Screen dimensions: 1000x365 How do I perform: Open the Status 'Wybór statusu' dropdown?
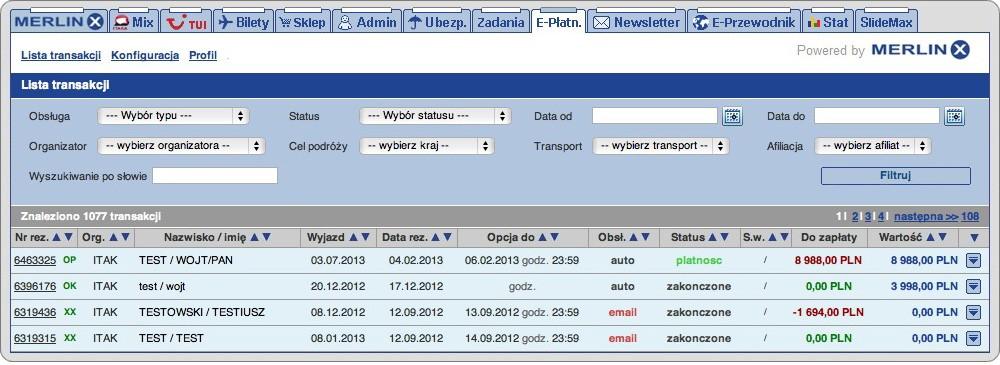click(x=436, y=116)
